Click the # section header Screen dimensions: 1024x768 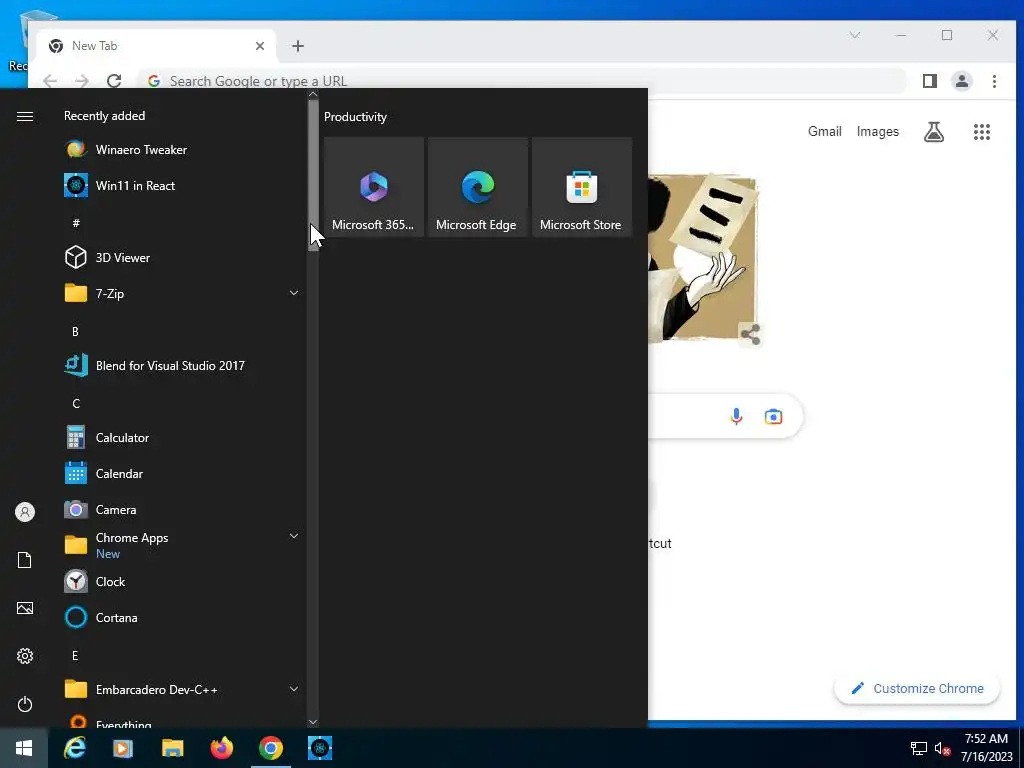click(x=76, y=223)
